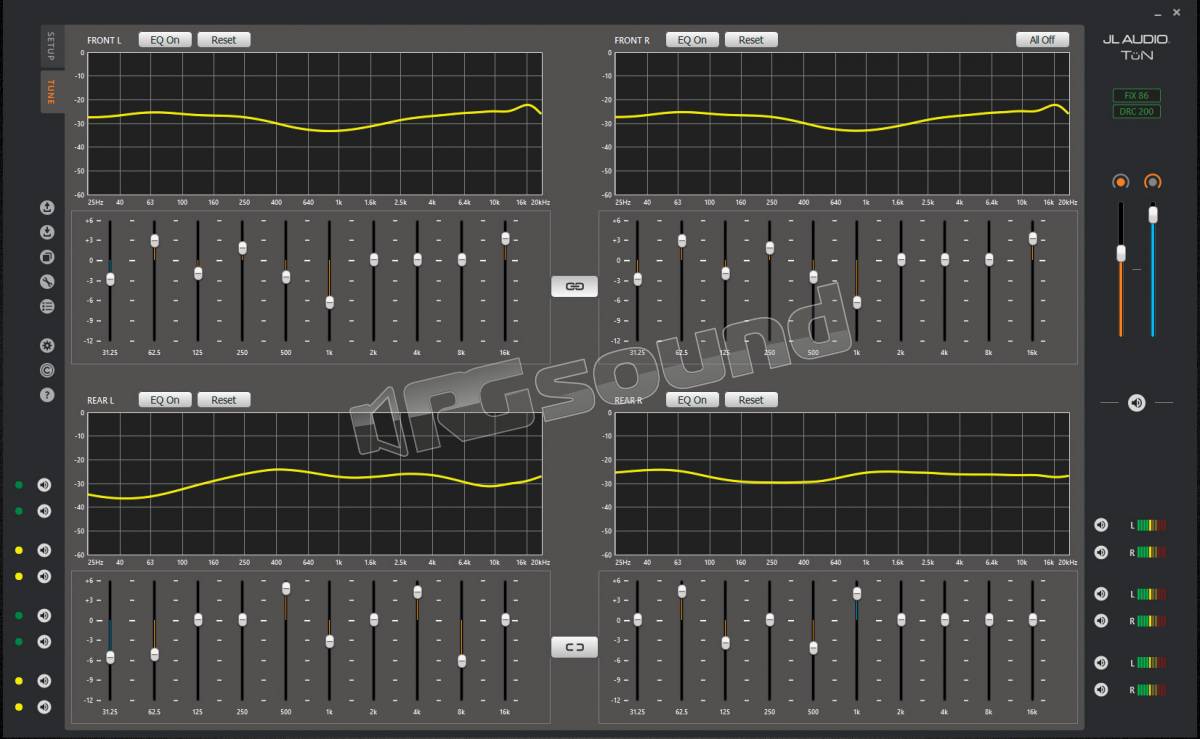Viewport: 1200px width, 739px height.
Task: Switch to the SETUP tab
Action: pyautogui.click(x=52, y=46)
